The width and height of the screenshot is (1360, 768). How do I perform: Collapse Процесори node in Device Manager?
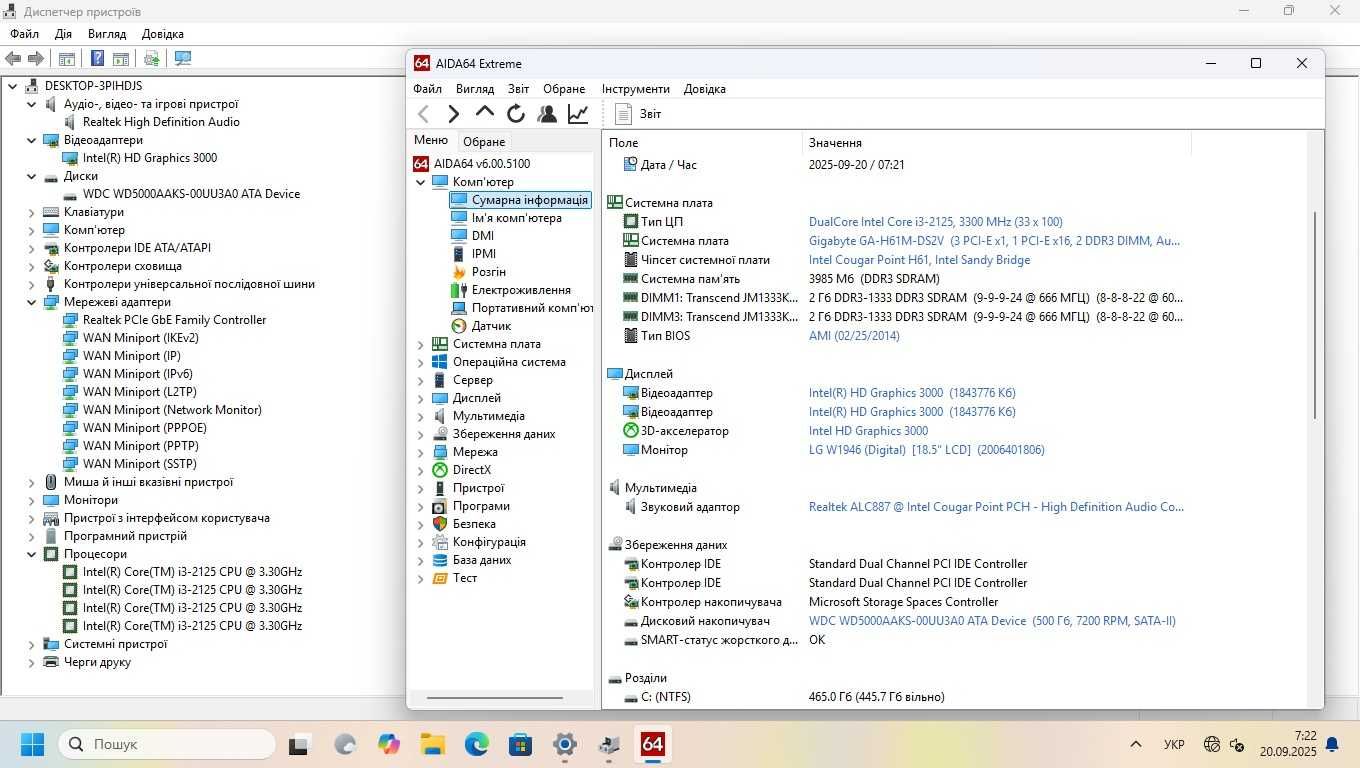31,554
